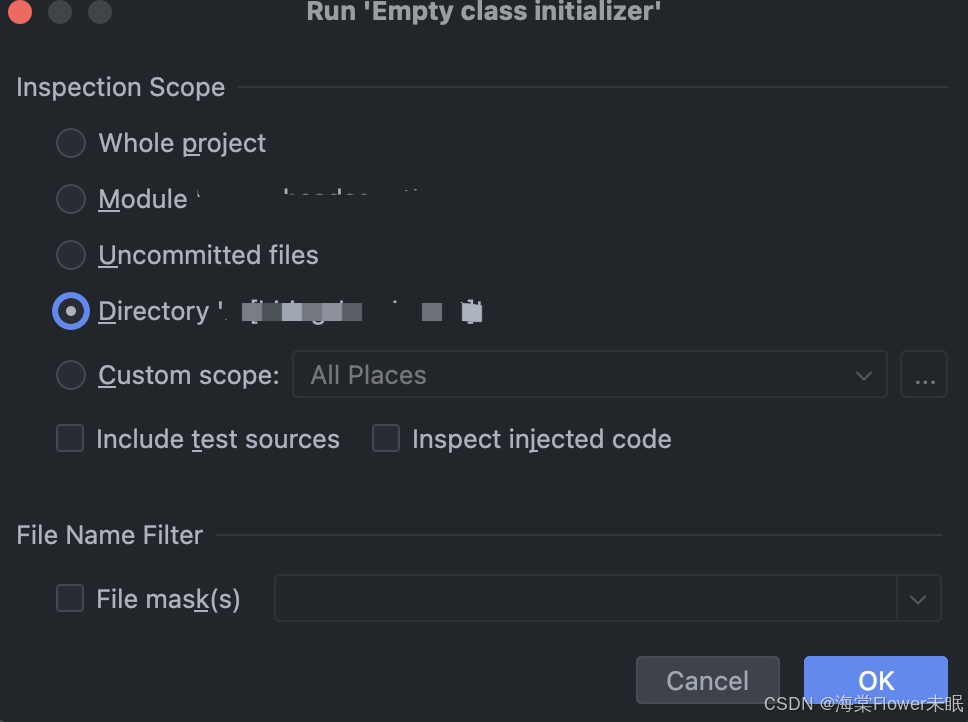Viewport: 968px width, 722px height.
Task: Confirm the inspection with OK
Action: (x=875, y=680)
